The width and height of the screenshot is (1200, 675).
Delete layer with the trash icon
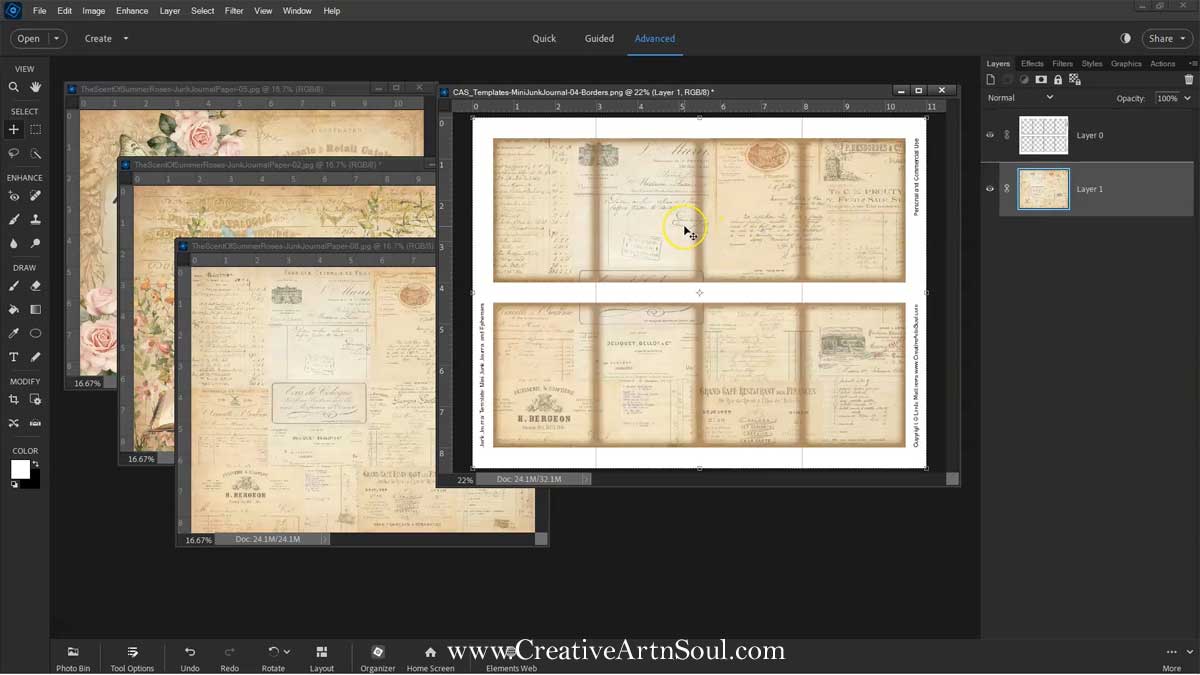click(1189, 79)
